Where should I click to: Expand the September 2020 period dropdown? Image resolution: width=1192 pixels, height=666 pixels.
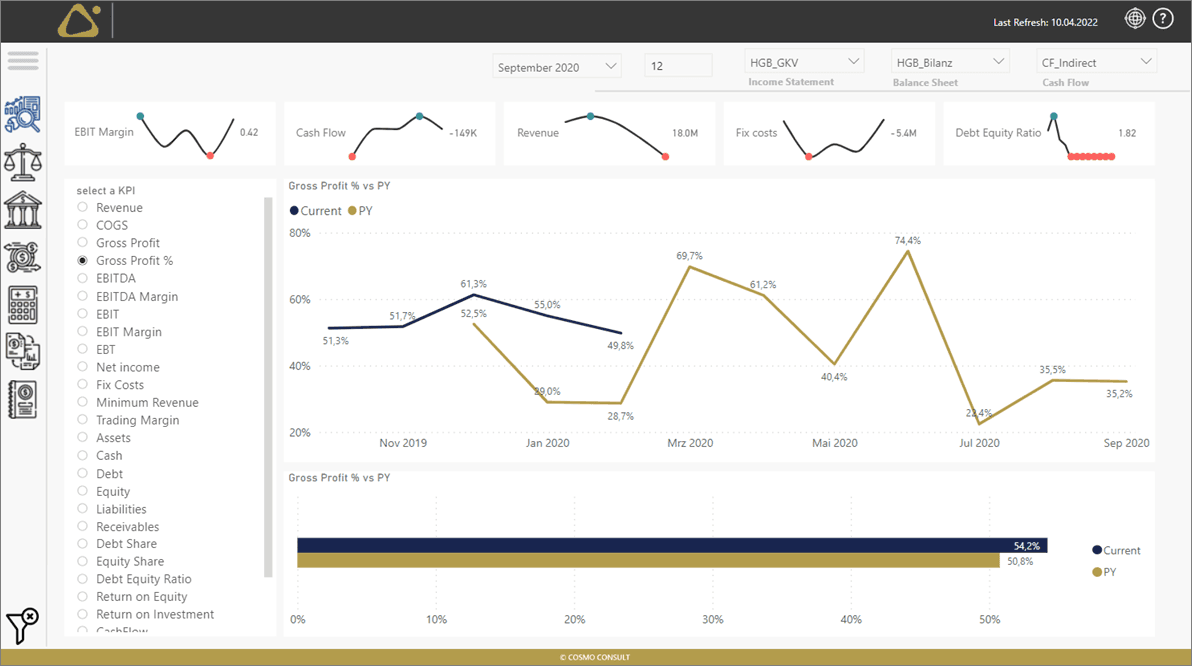coord(558,67)
